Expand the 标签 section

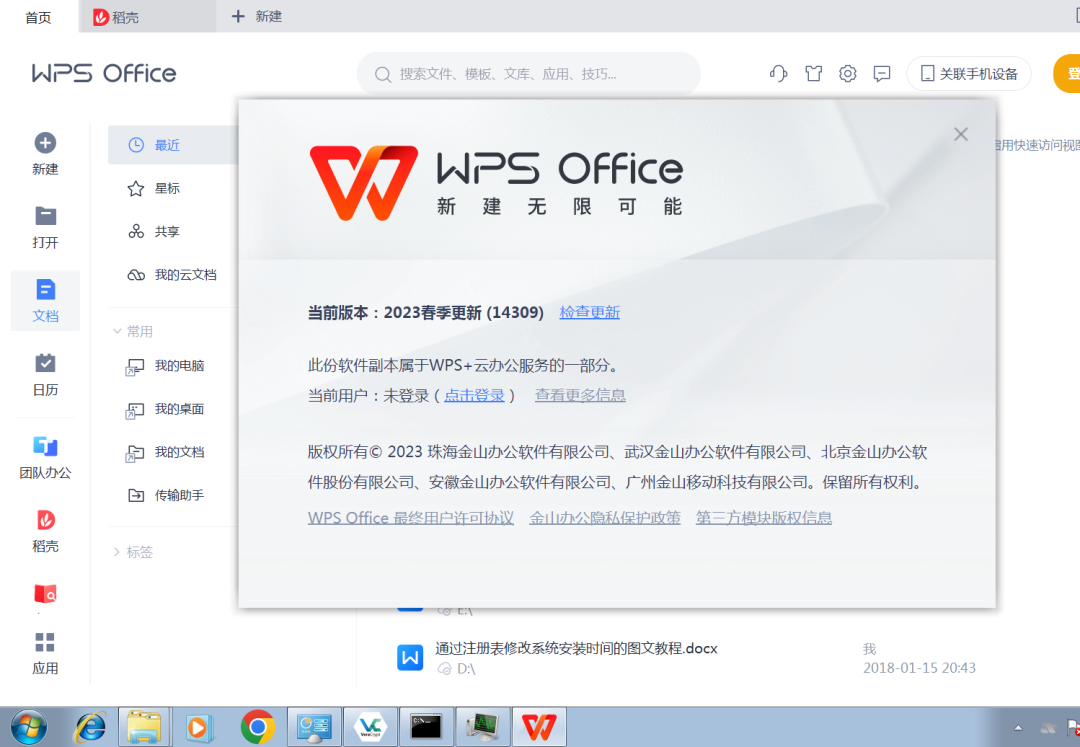point(116,551)
